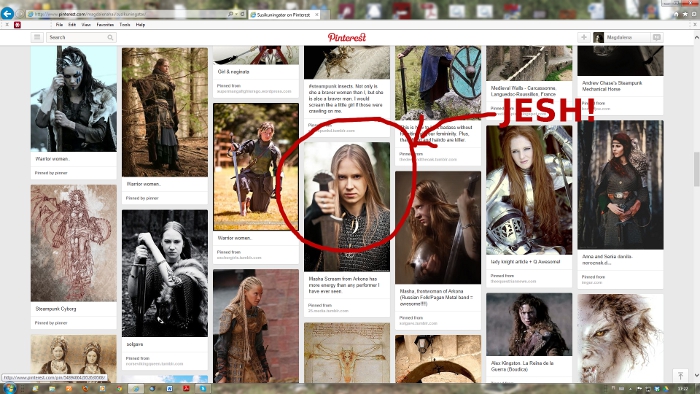Click 'Pinned by pinner' under Steampunk Cyborg
Viewport: 700px width, 394px height.
coord(51,323)
